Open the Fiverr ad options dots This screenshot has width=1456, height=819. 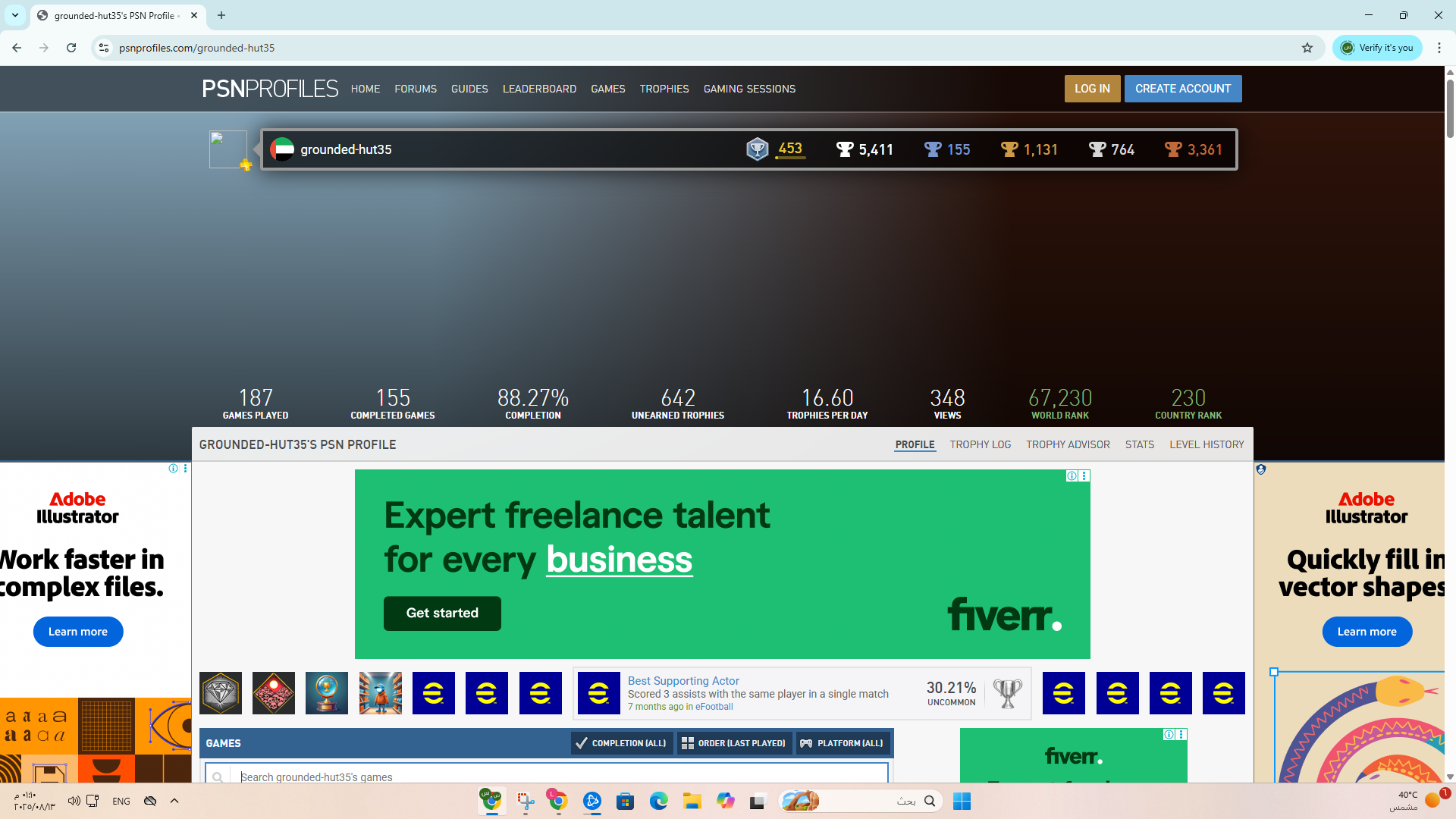coord(1084,476)
